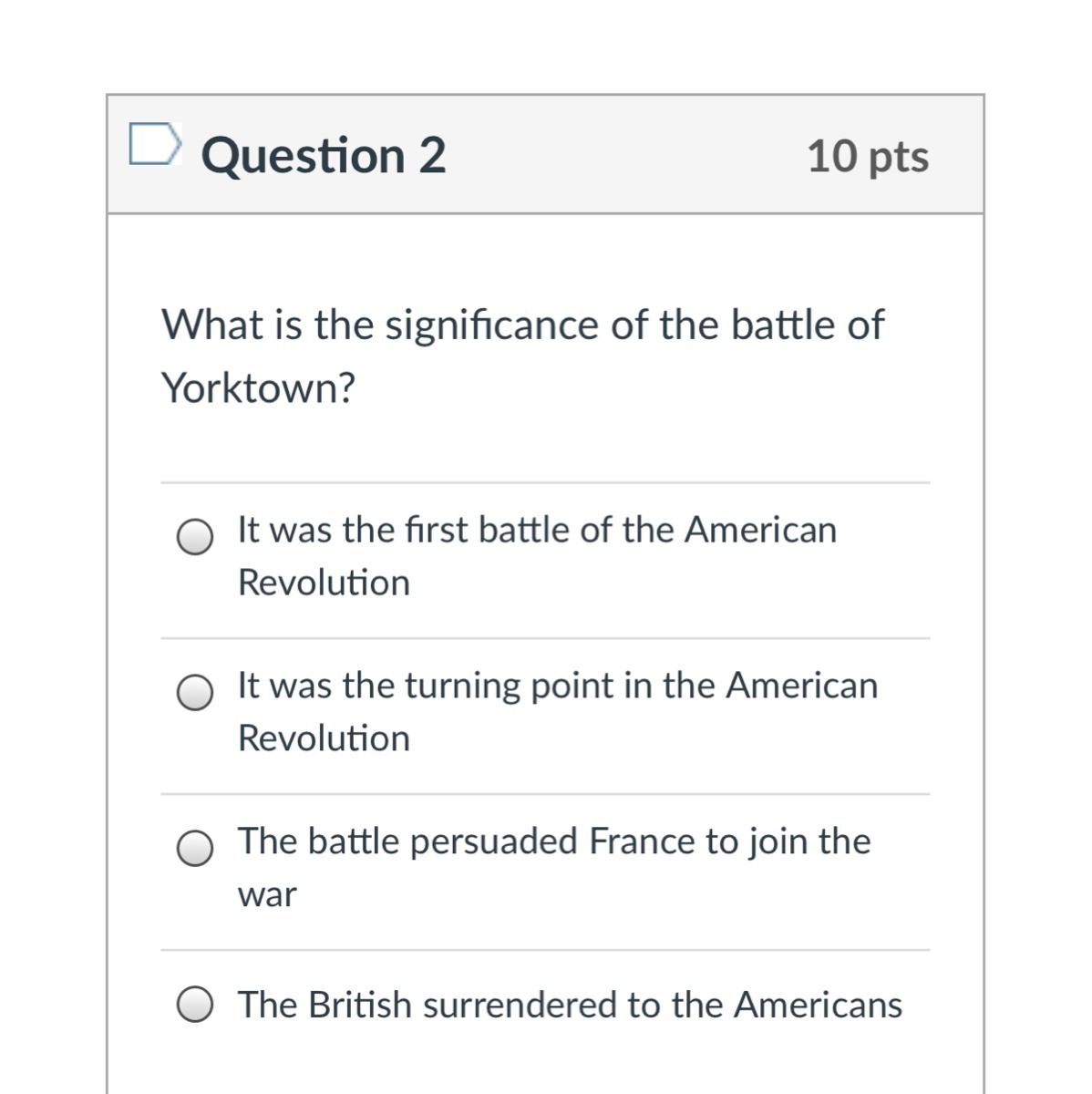Pick the 'British surrendered to the Americans' radio button
Screen dimensions: 1092x1094
point(195,1006)
